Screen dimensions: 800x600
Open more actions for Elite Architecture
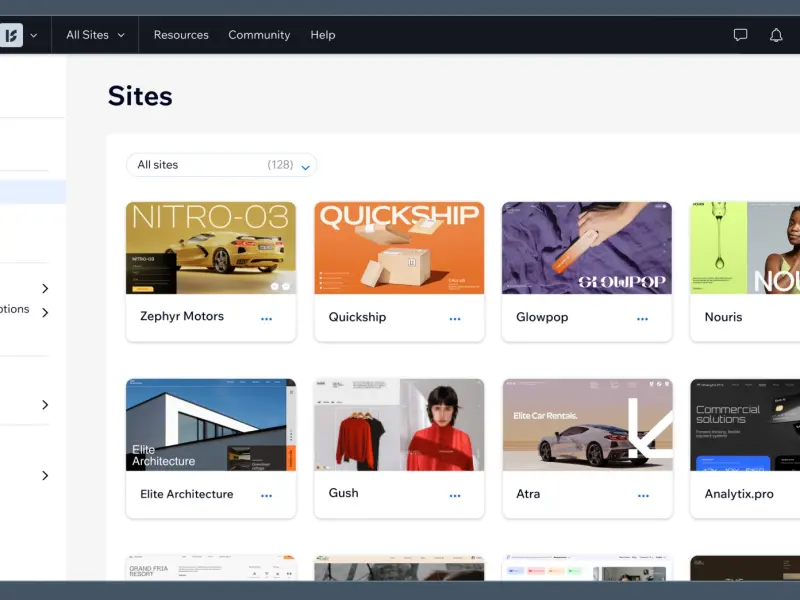[x=266, y=495]
